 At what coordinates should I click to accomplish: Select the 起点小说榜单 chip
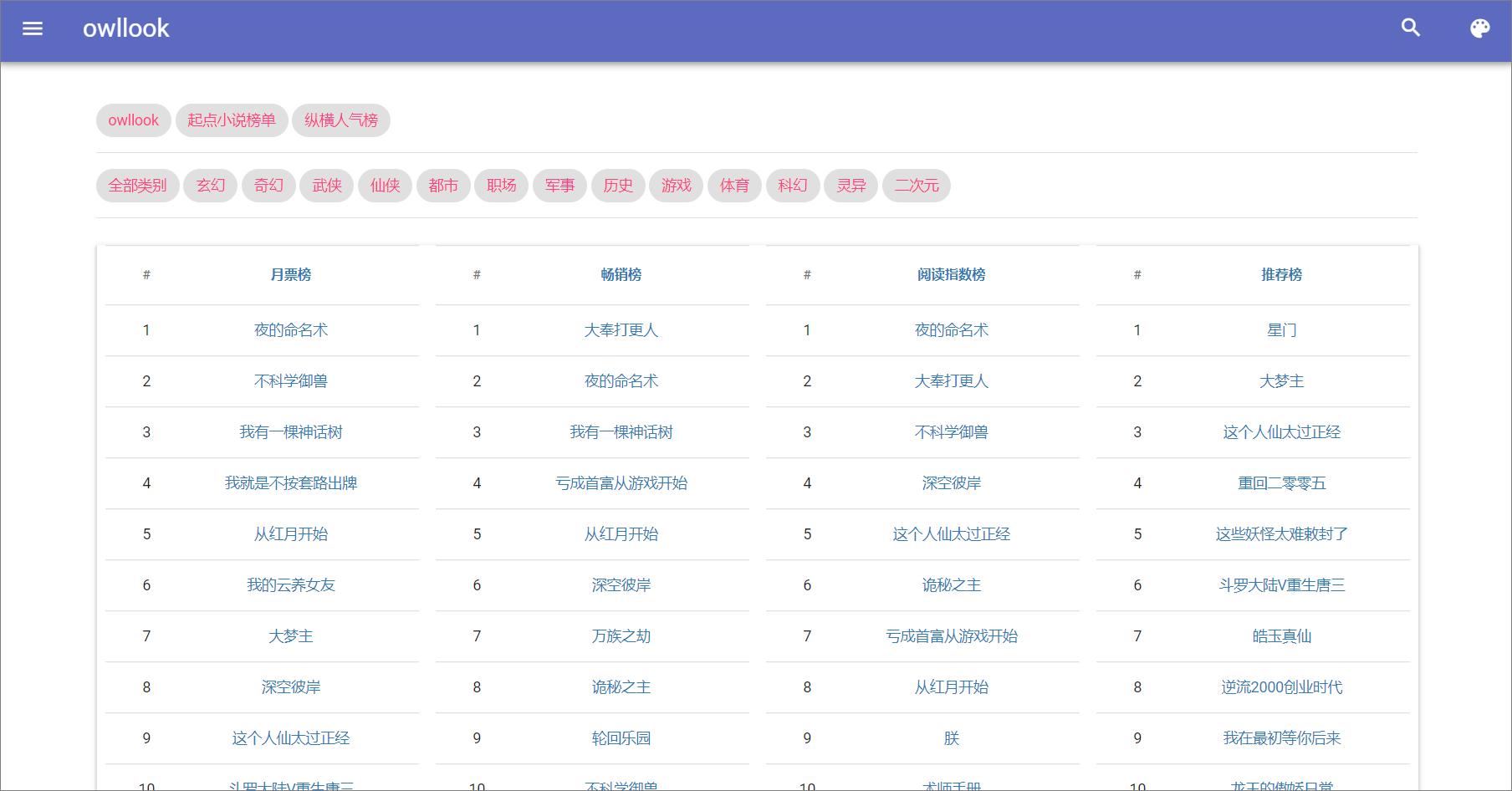point(232,120)
